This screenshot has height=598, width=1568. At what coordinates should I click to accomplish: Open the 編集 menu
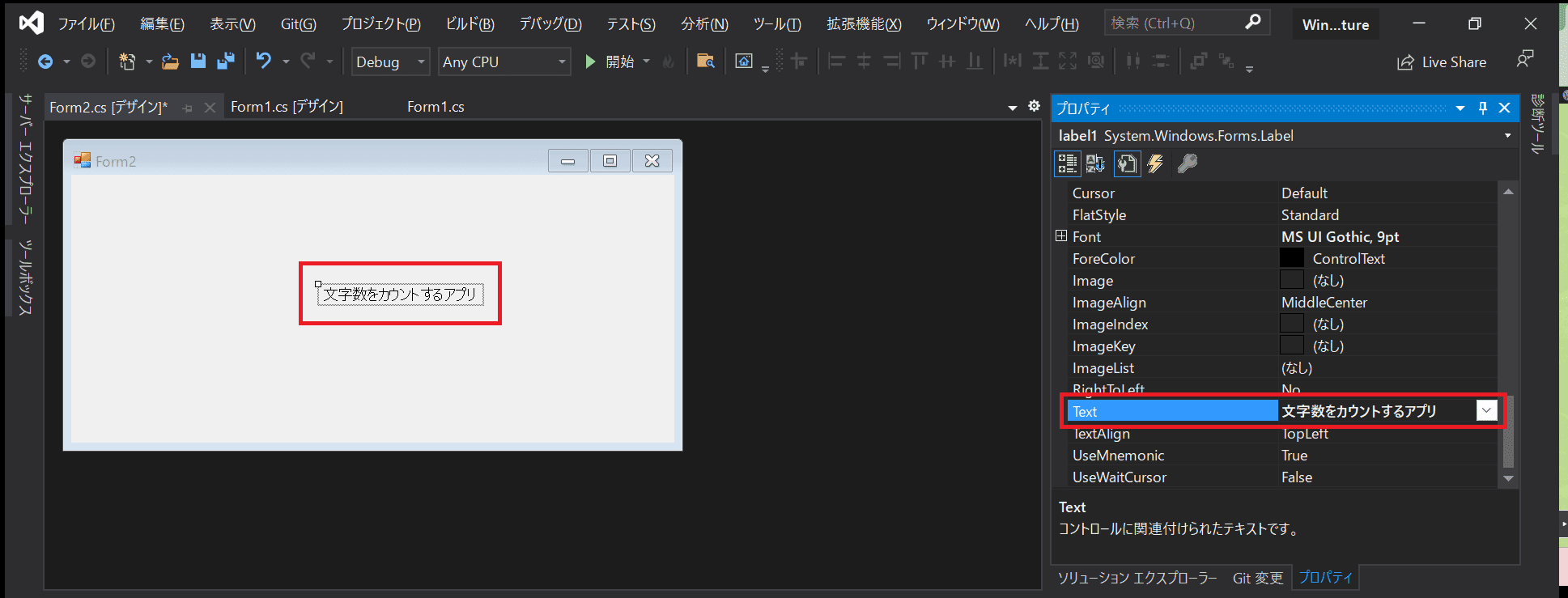click(x=162, y=23)
